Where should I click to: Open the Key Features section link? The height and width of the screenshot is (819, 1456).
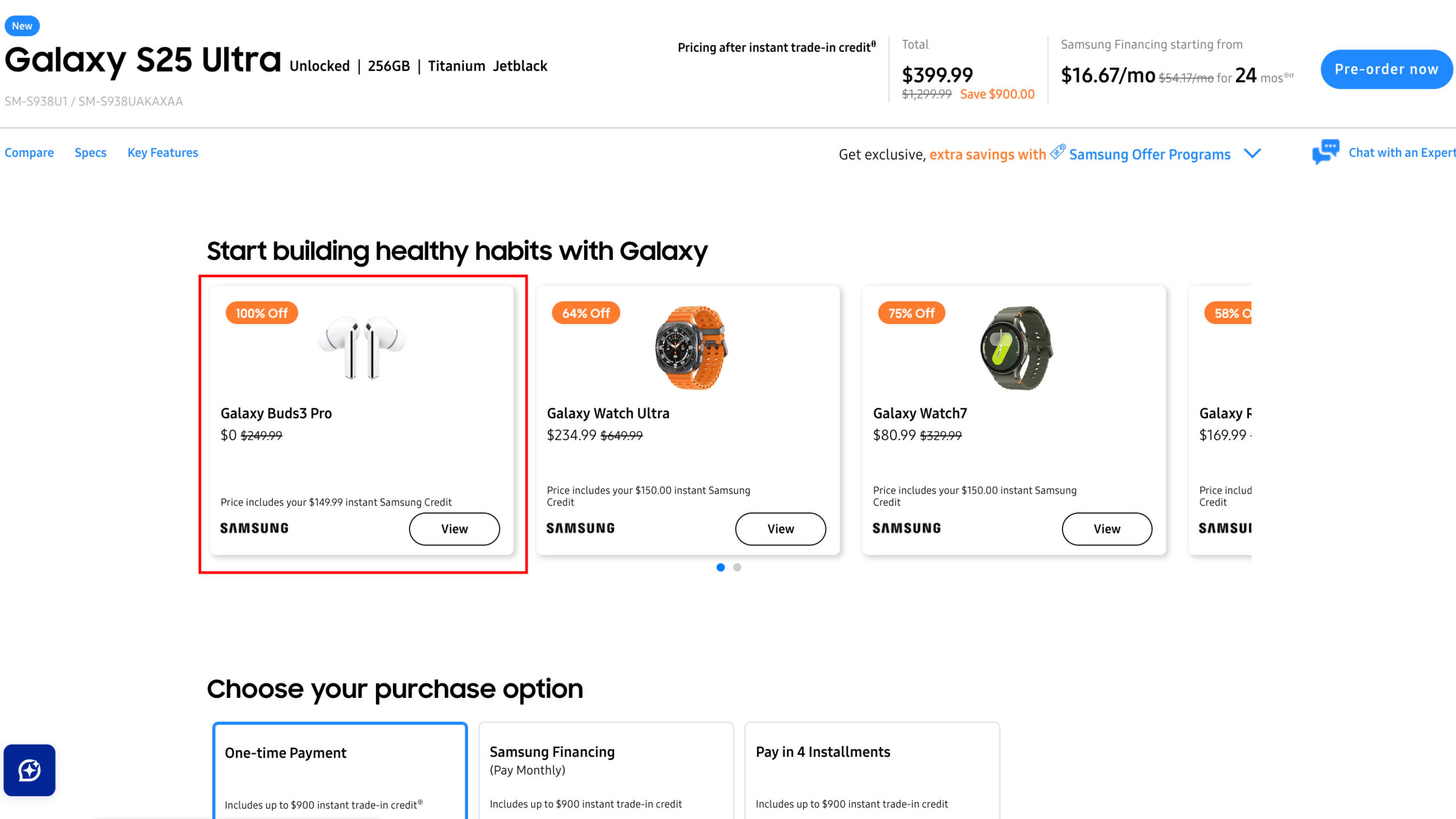[x=163, y=152]
